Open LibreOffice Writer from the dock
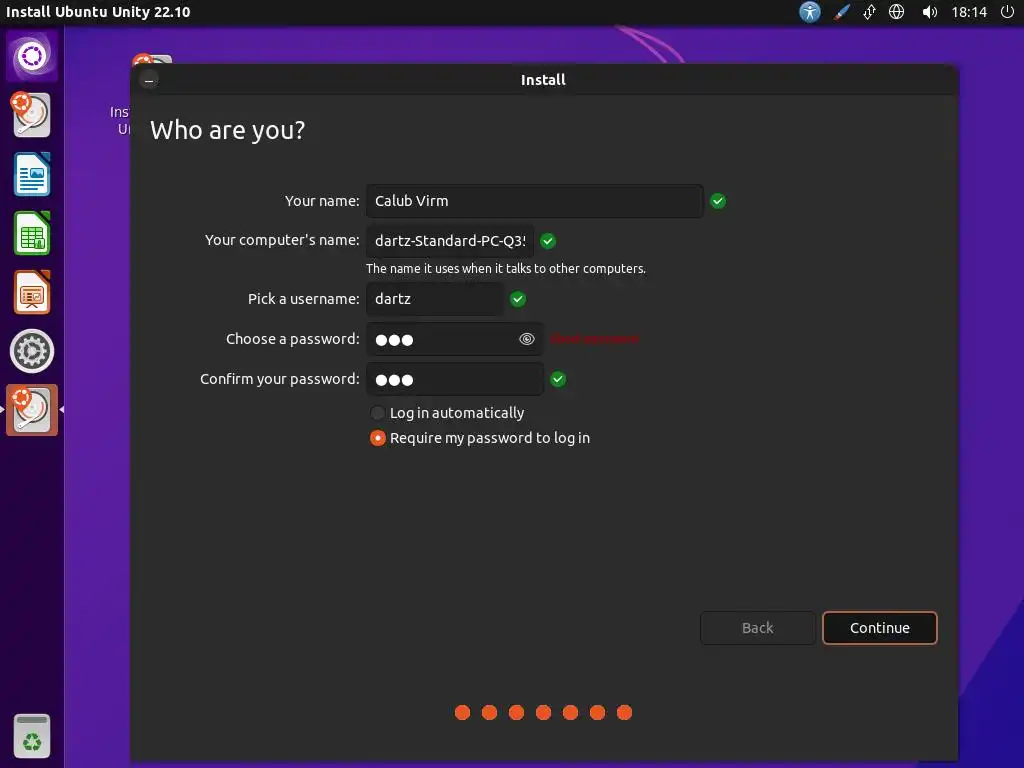The image size is (1024, 768). 31,174
